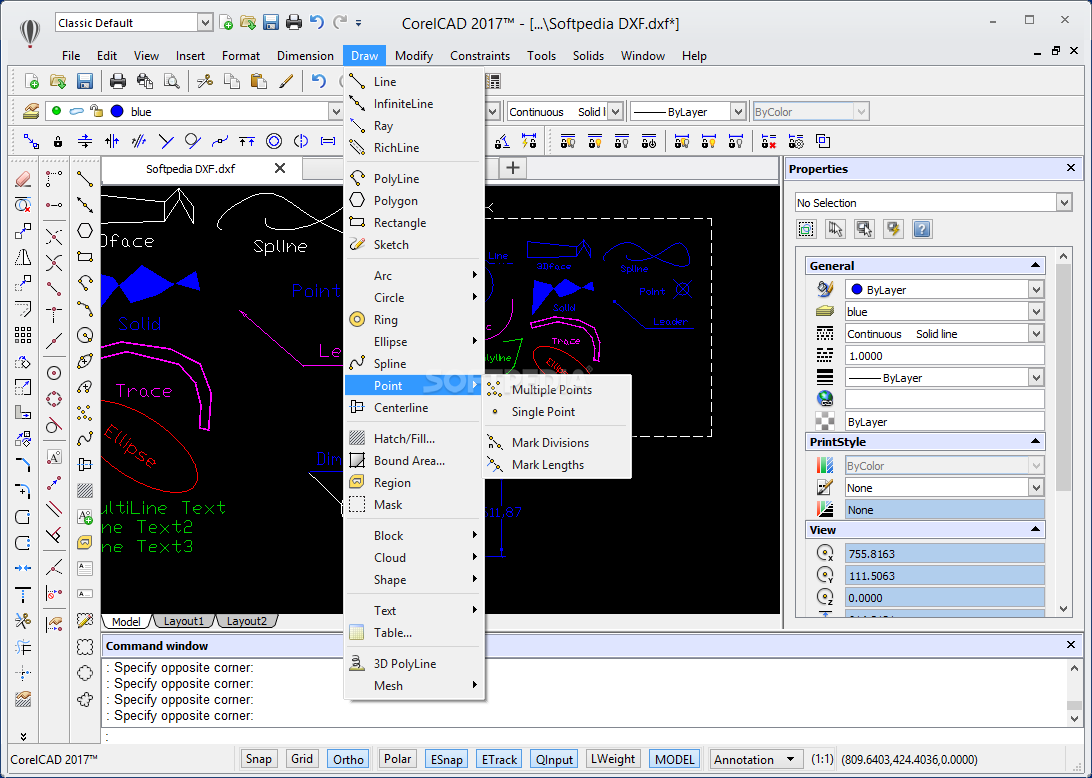
Task: Open the Annotation scale dropdown
Action: click(x=754, y=759)
